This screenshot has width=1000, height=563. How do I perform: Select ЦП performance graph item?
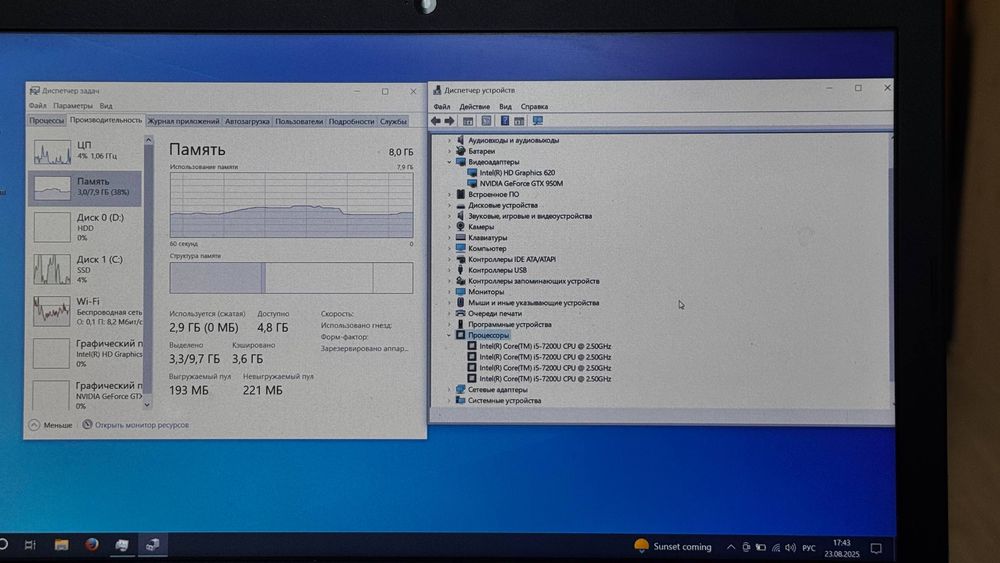(85, 152)
